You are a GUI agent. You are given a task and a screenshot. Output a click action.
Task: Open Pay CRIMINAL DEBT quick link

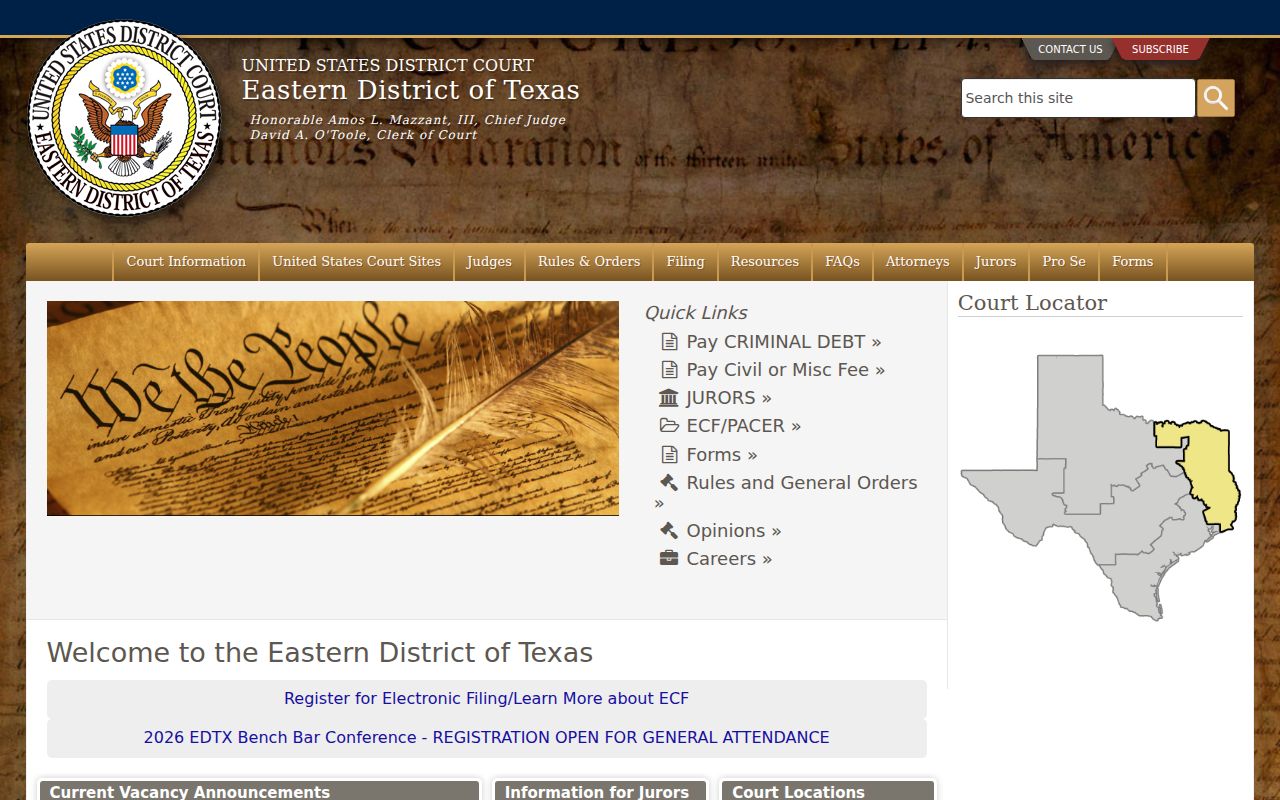(x=783, y=342)
